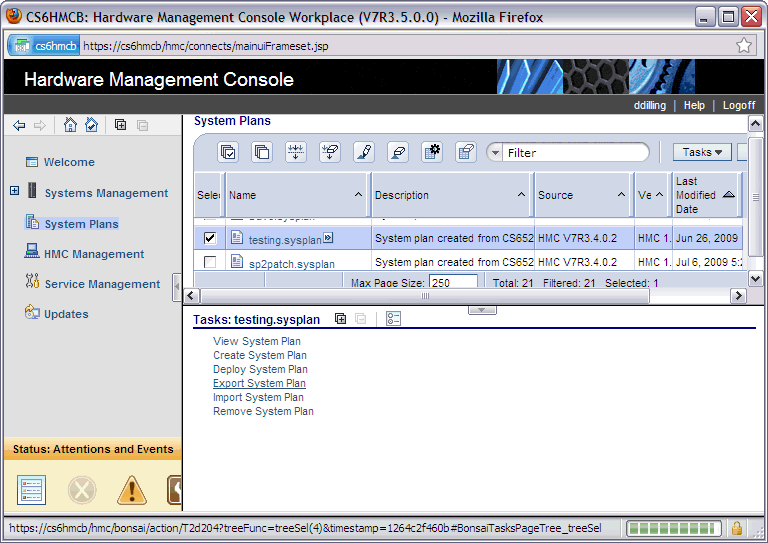Click the testing.sysplan context menu arrow icon

(328, 238)
